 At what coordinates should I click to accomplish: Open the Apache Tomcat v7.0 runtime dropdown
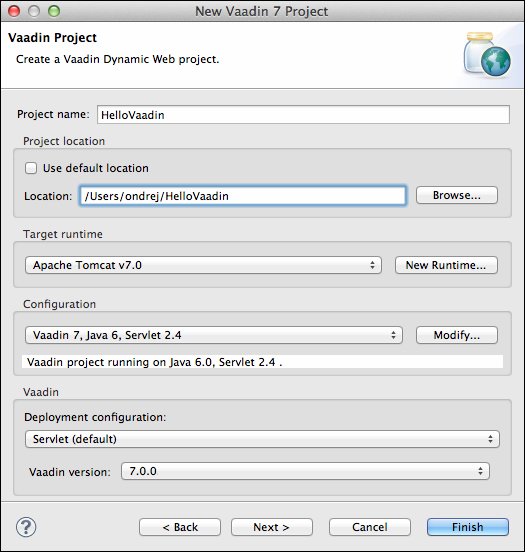pyautogui.click(x=203, y=265)
